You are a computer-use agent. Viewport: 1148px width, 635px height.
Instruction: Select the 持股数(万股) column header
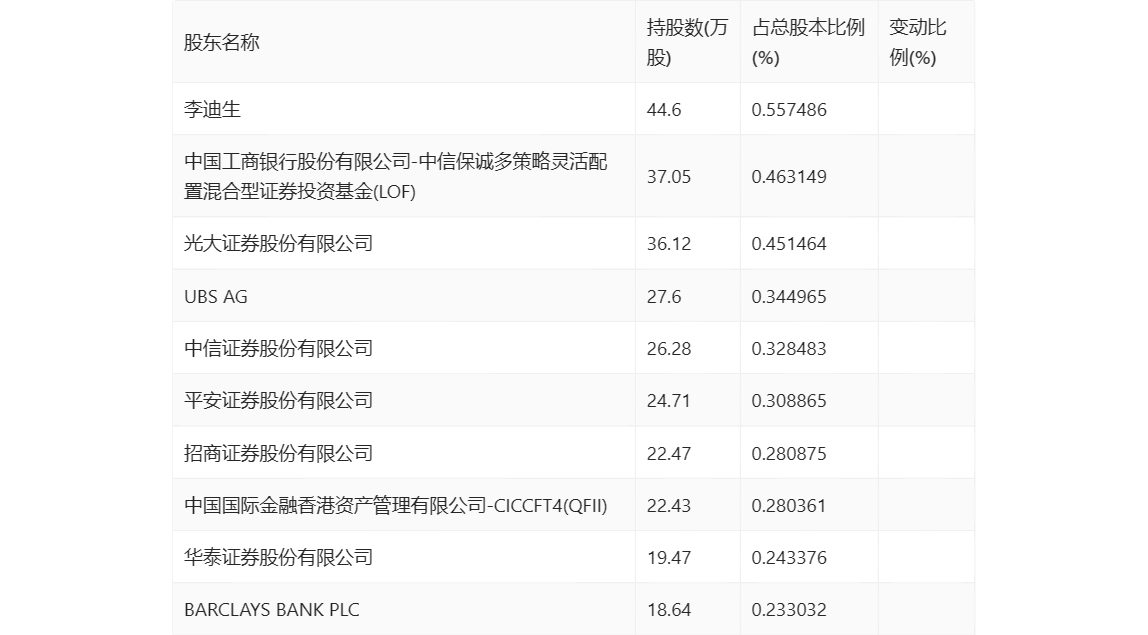point(687,42)
